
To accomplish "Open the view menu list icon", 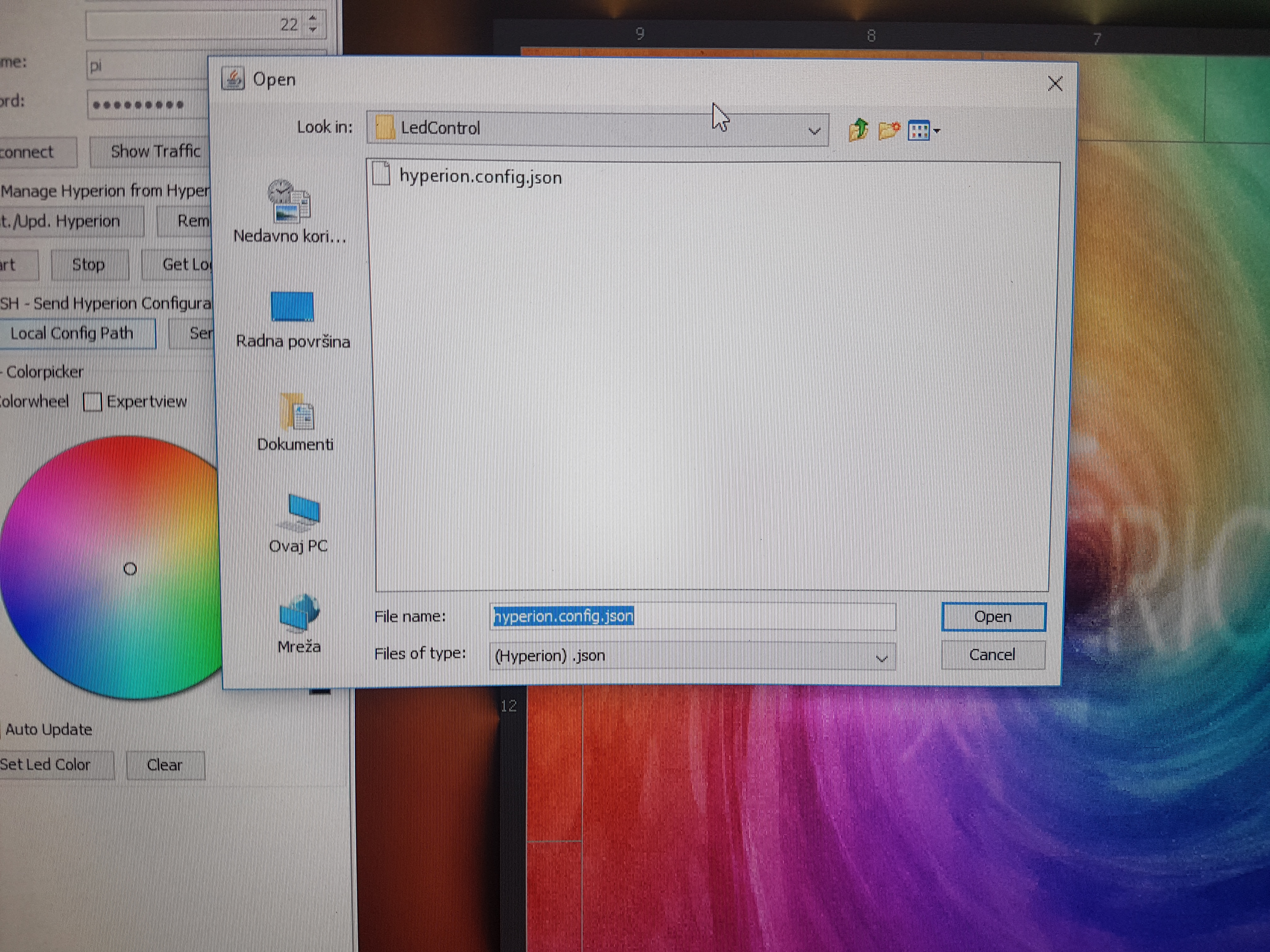I will 923,131.
